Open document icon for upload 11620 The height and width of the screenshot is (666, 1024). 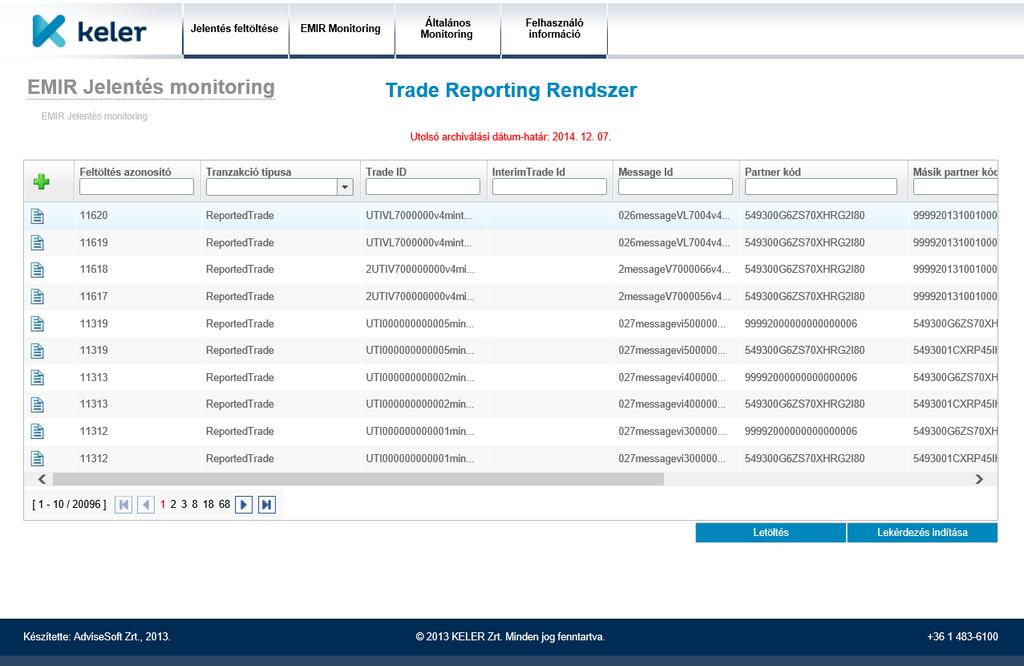38,215
